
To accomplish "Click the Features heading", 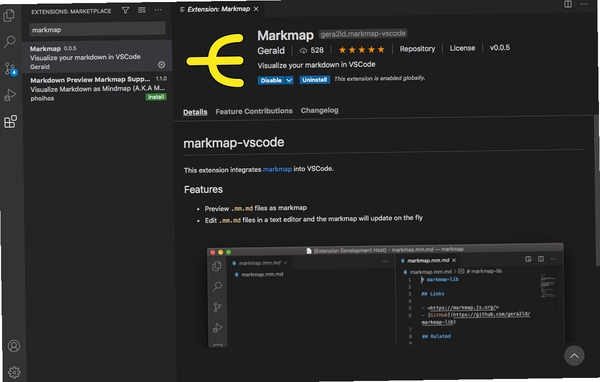I will [203, 189].
